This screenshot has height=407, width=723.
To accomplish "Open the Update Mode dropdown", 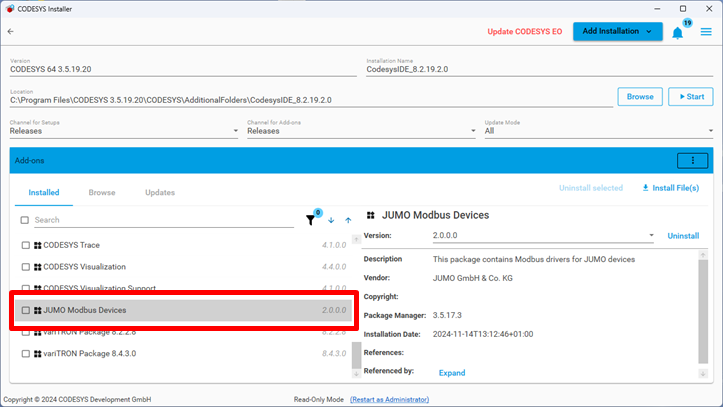I will [x=599, y=131].
